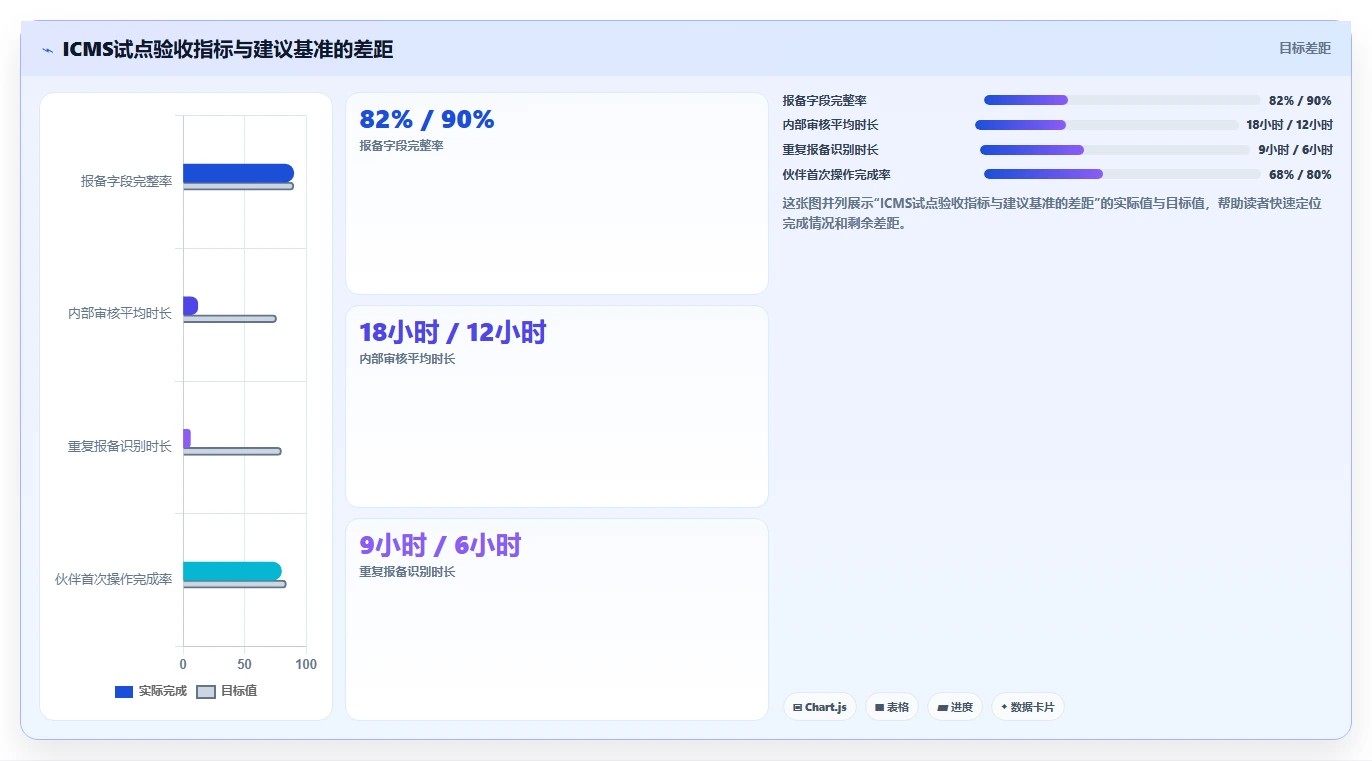
Task: Toggle the 目标值 legend item
Action: 227,691
